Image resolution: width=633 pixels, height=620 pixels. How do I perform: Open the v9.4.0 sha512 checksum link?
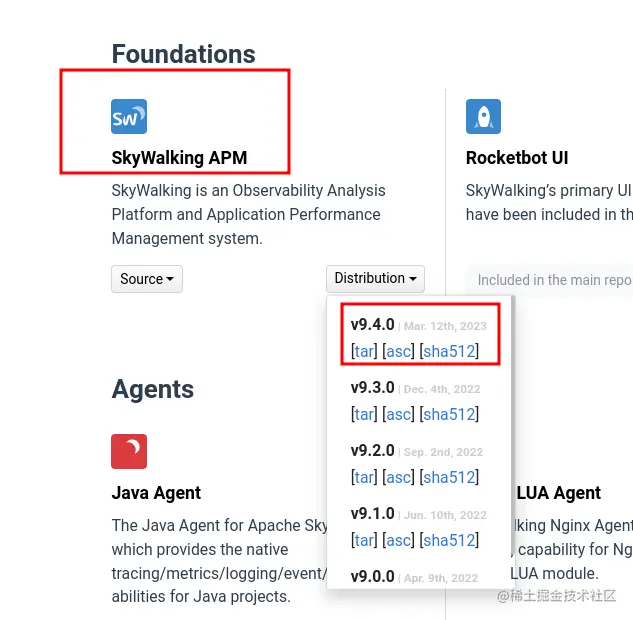pos(449,351)
